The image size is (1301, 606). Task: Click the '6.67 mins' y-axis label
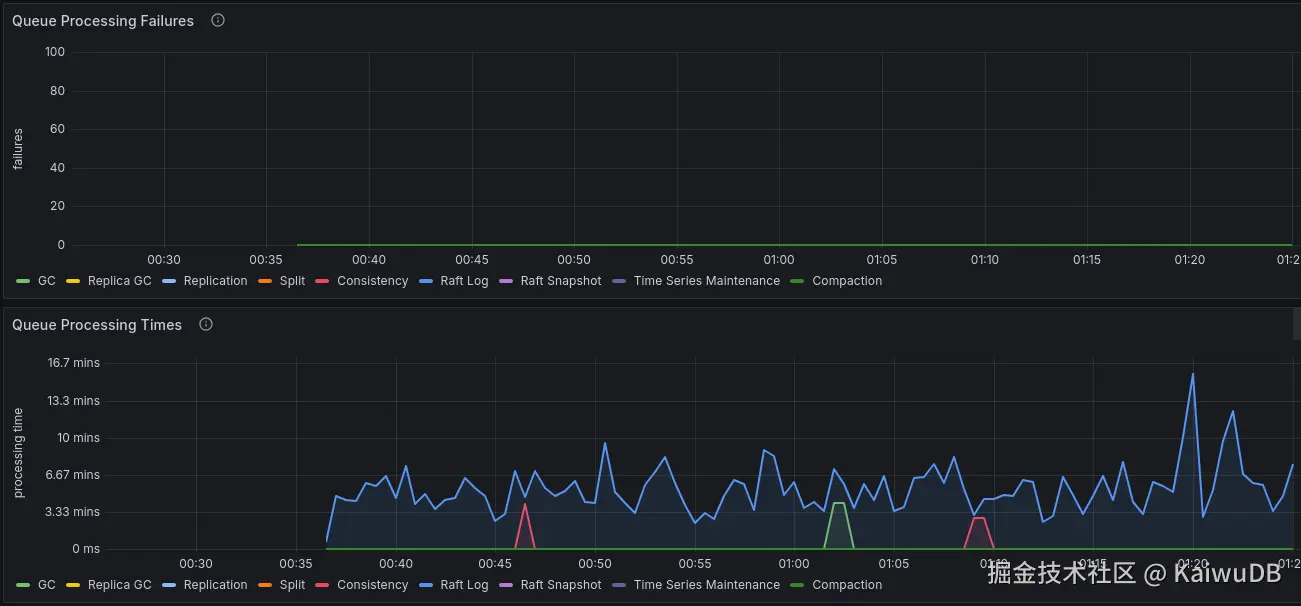[74, 475]
